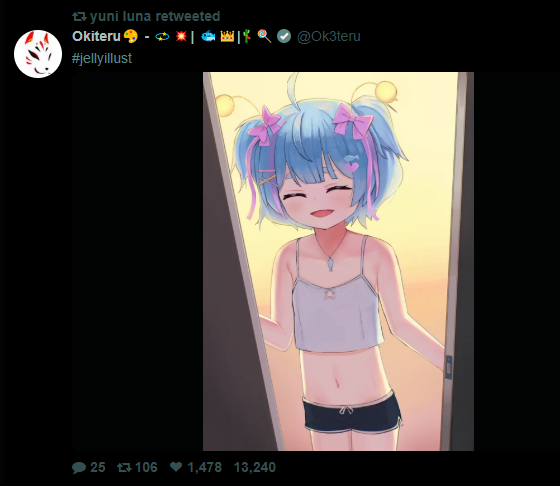
Task: Open Okiteru's fox mask avatar
Action: (x=38, y=54)
